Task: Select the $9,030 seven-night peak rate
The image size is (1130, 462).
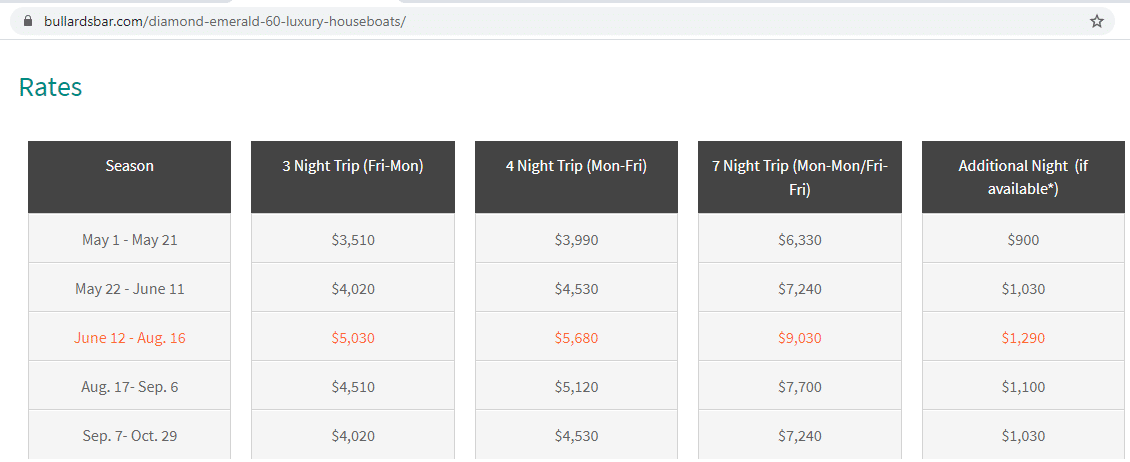Action: [800, 337]
